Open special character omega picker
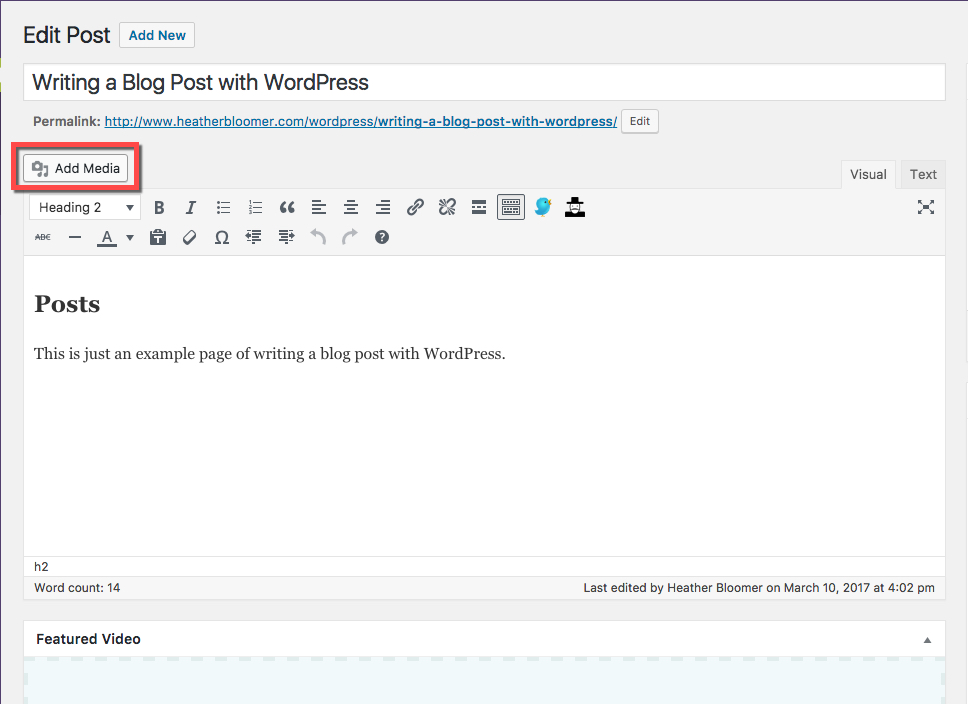The height and width of the screenshot is (704, 968). pos(222,237)
